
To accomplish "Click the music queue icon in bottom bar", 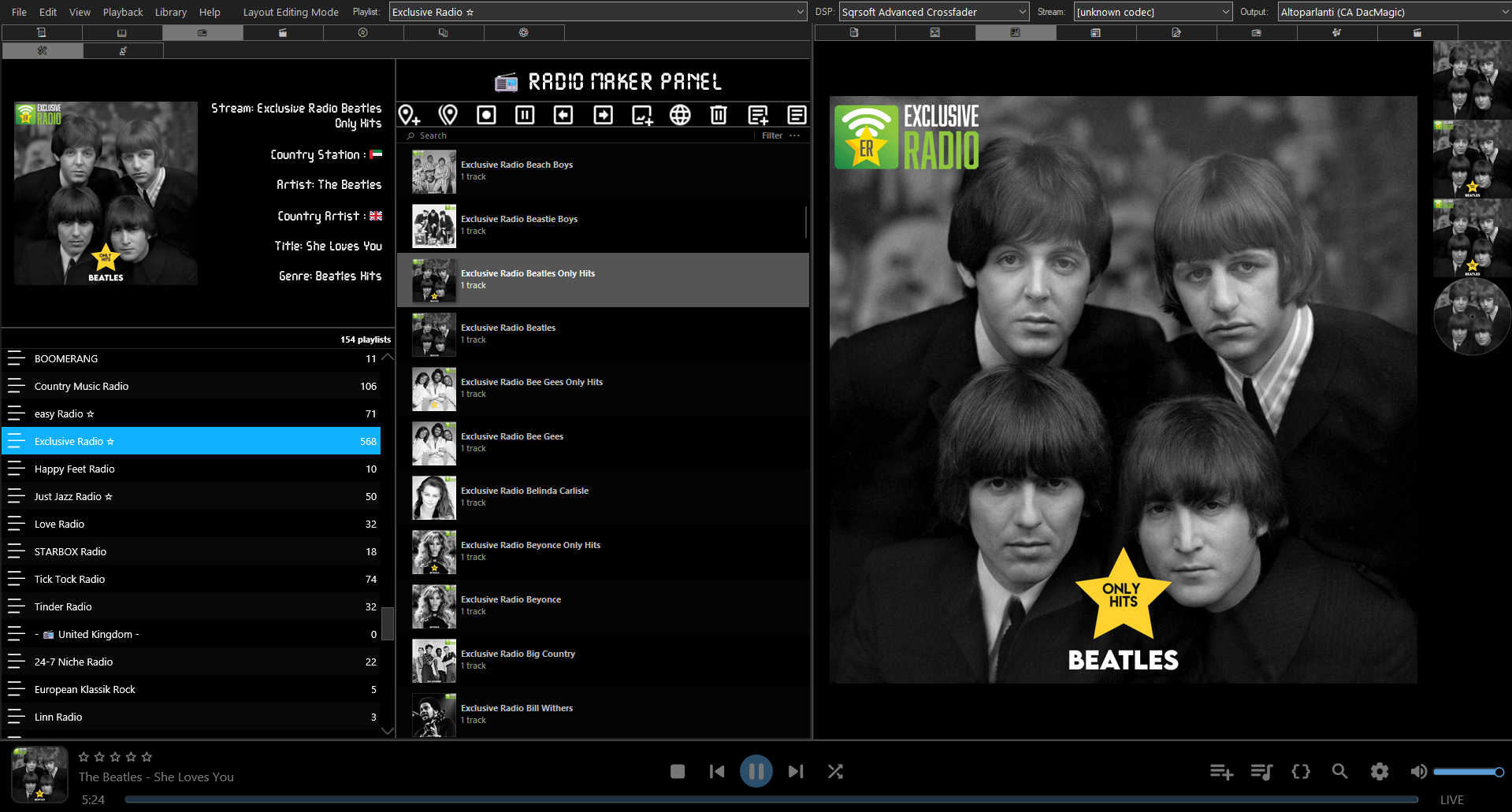I will (1261, 772).
